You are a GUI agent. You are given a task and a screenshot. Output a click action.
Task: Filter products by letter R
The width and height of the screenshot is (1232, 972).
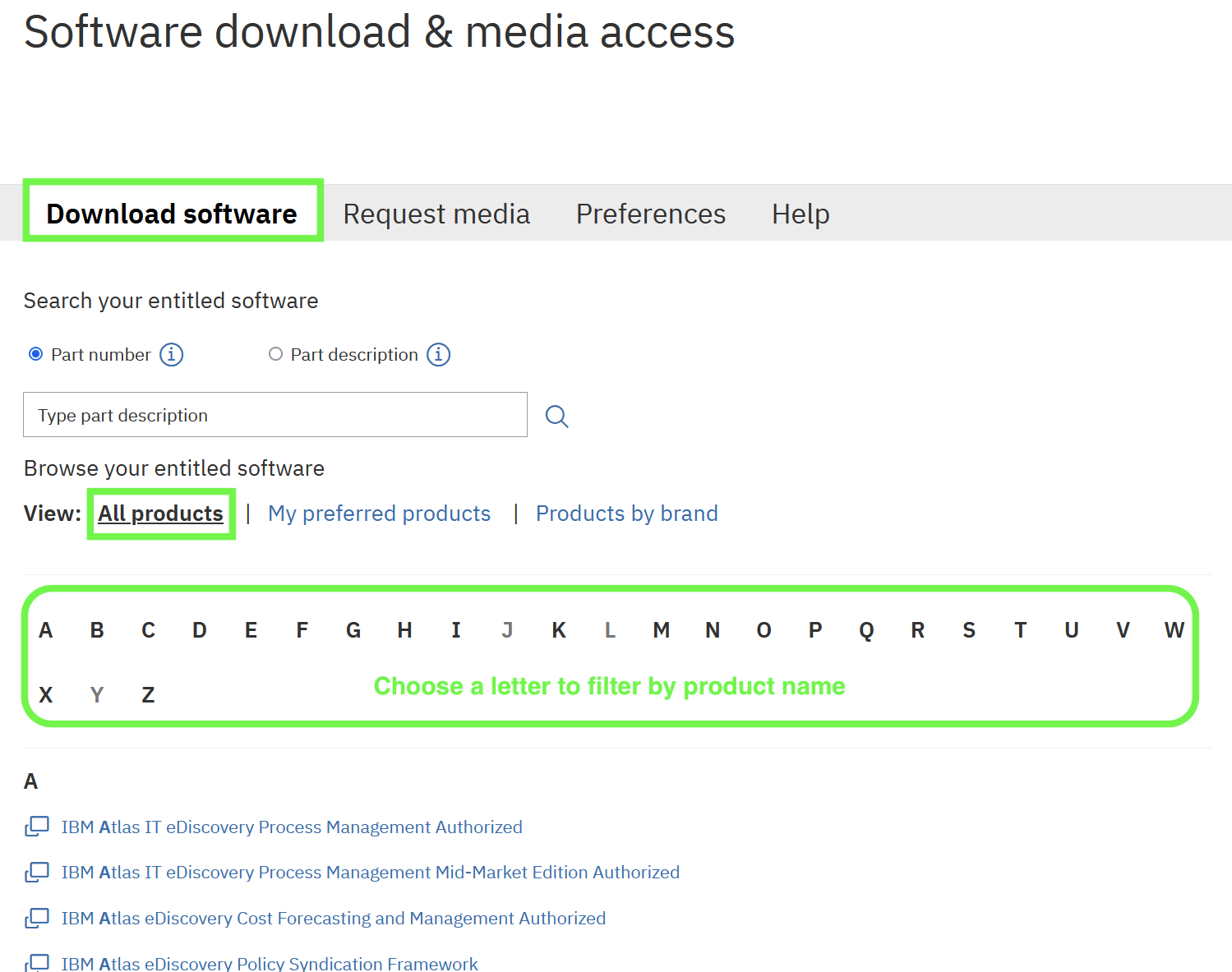(918, 630)
